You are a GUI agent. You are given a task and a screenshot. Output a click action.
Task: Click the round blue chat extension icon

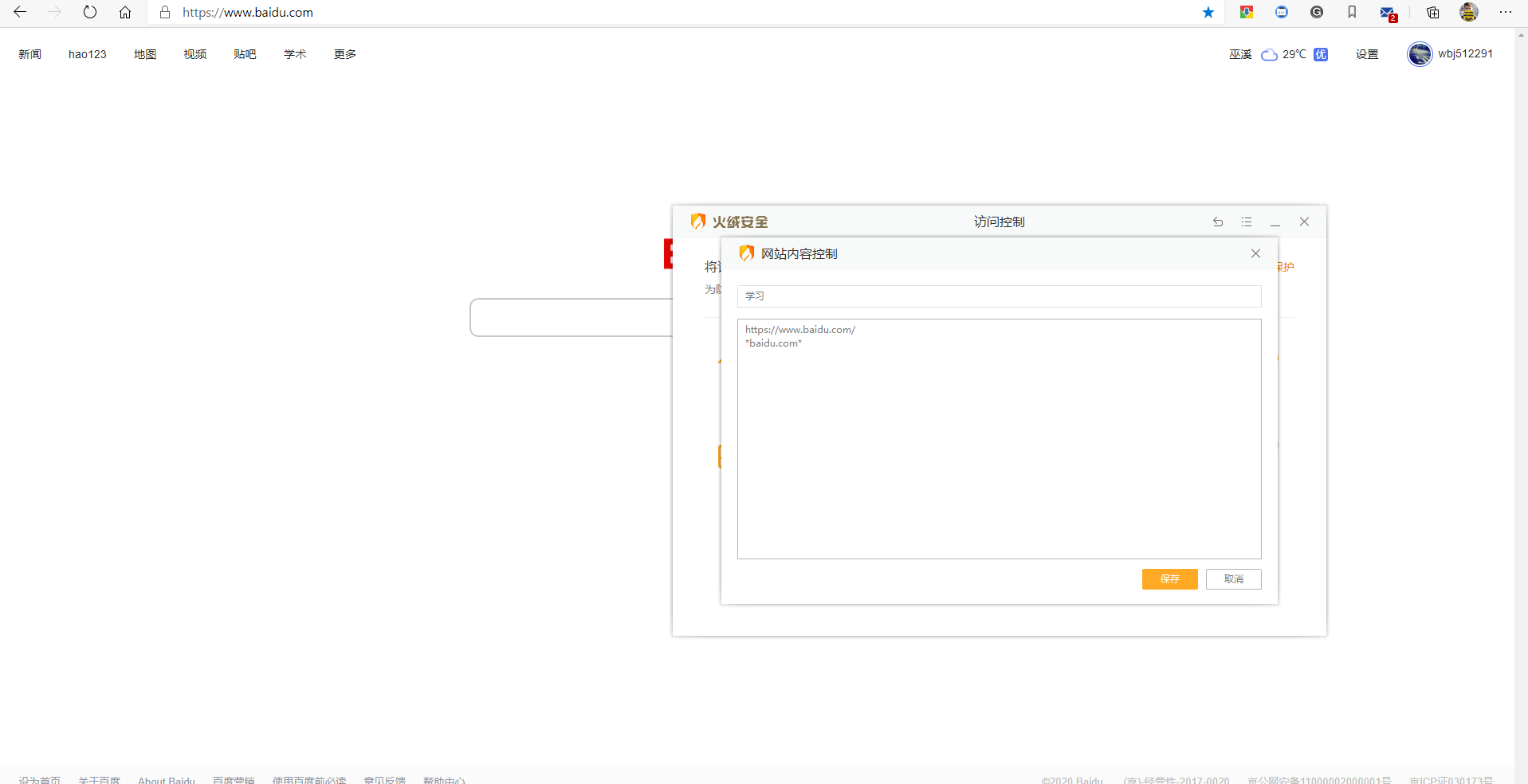coord(1282,12)
